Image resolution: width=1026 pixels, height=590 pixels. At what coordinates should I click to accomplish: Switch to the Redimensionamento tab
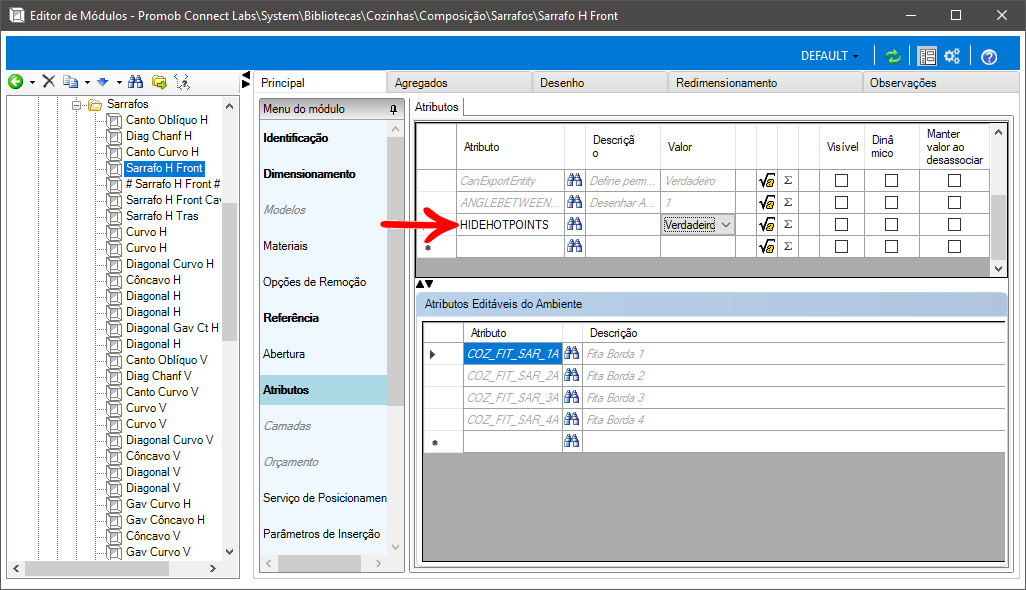765,83
